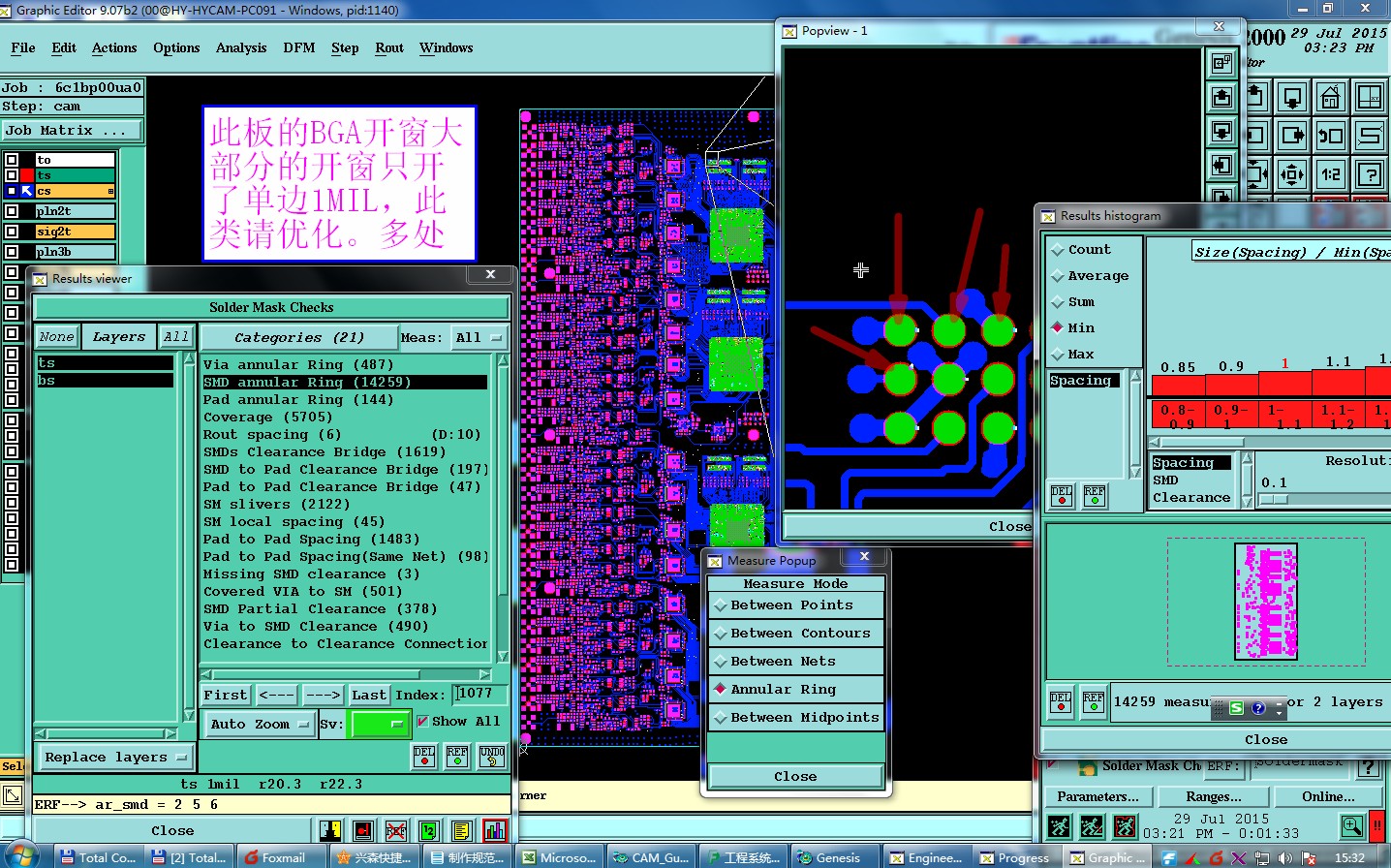Screen dimensions: 1391x868
Task: Click the top icon in Popview sidebar
Action: pyautogui.click(x=1222, y=64)
